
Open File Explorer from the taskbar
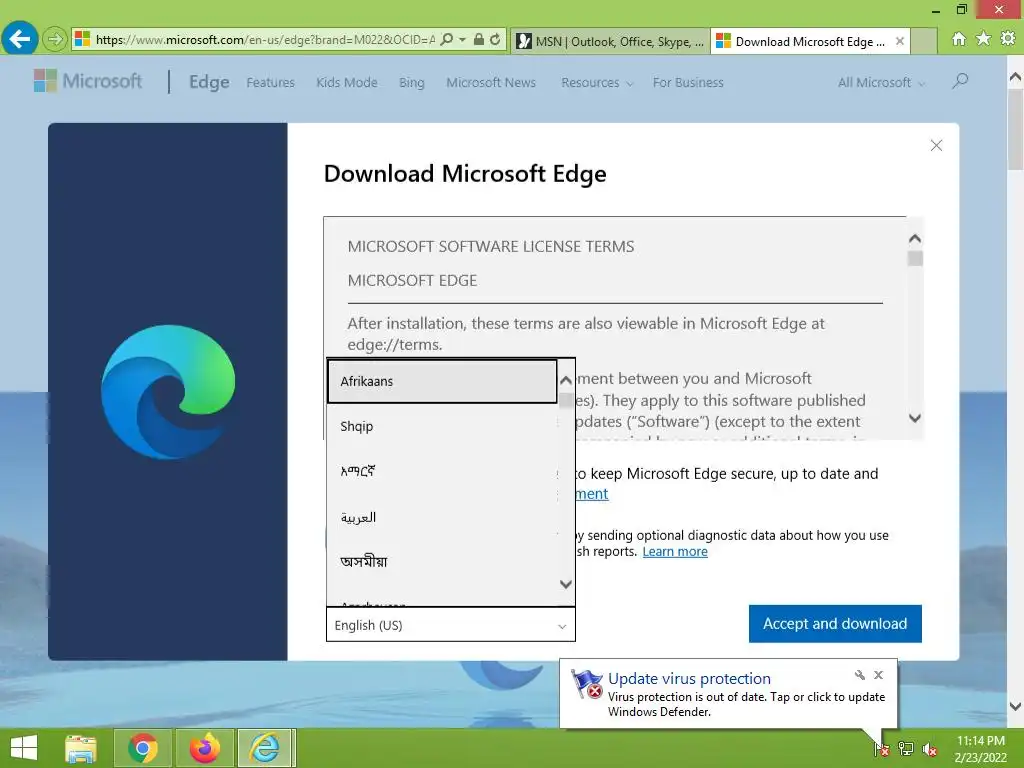(x=80, y=748)
